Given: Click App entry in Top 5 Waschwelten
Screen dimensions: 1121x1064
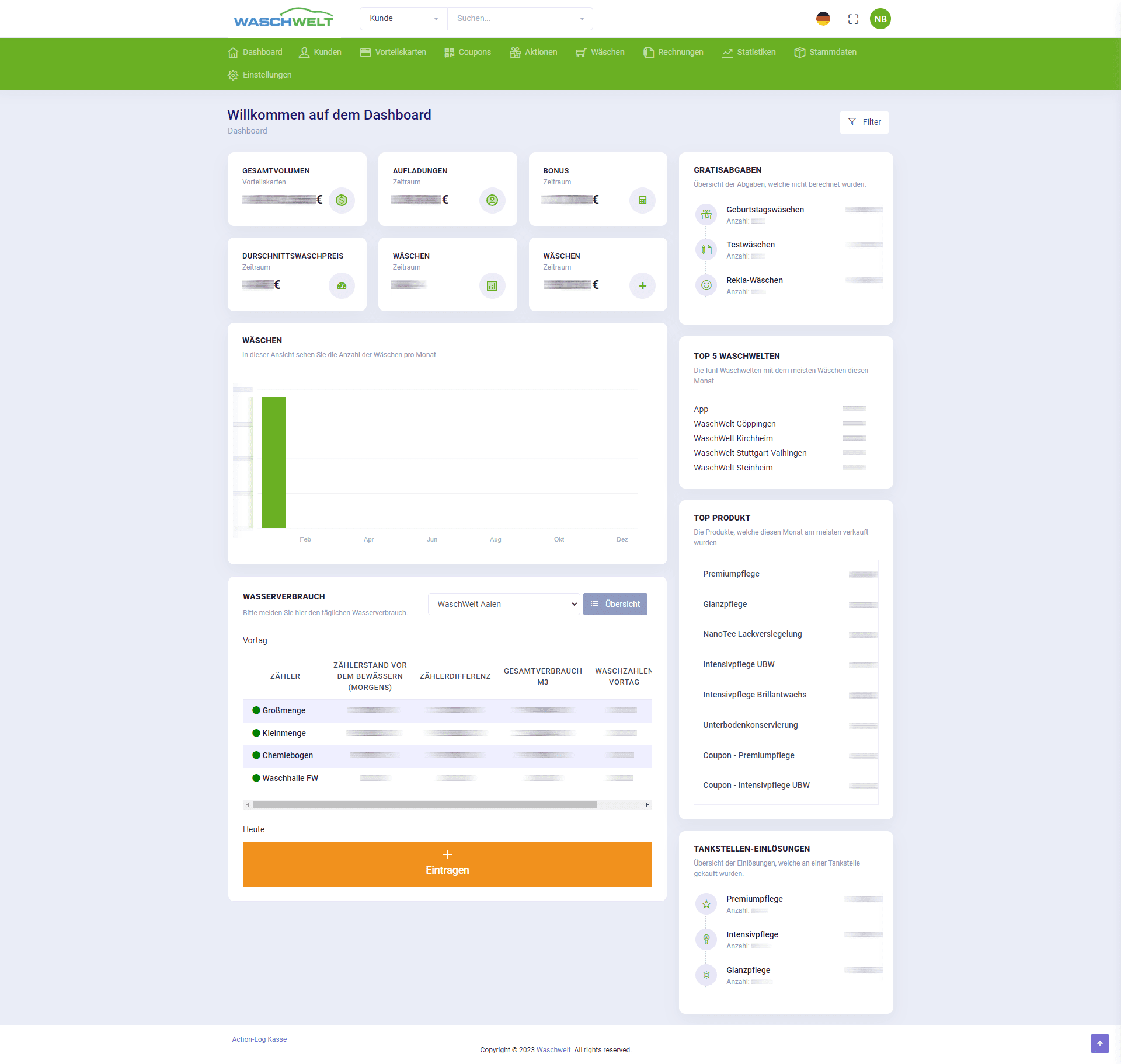Looking at the screenshot, I should tap(701, 409).
